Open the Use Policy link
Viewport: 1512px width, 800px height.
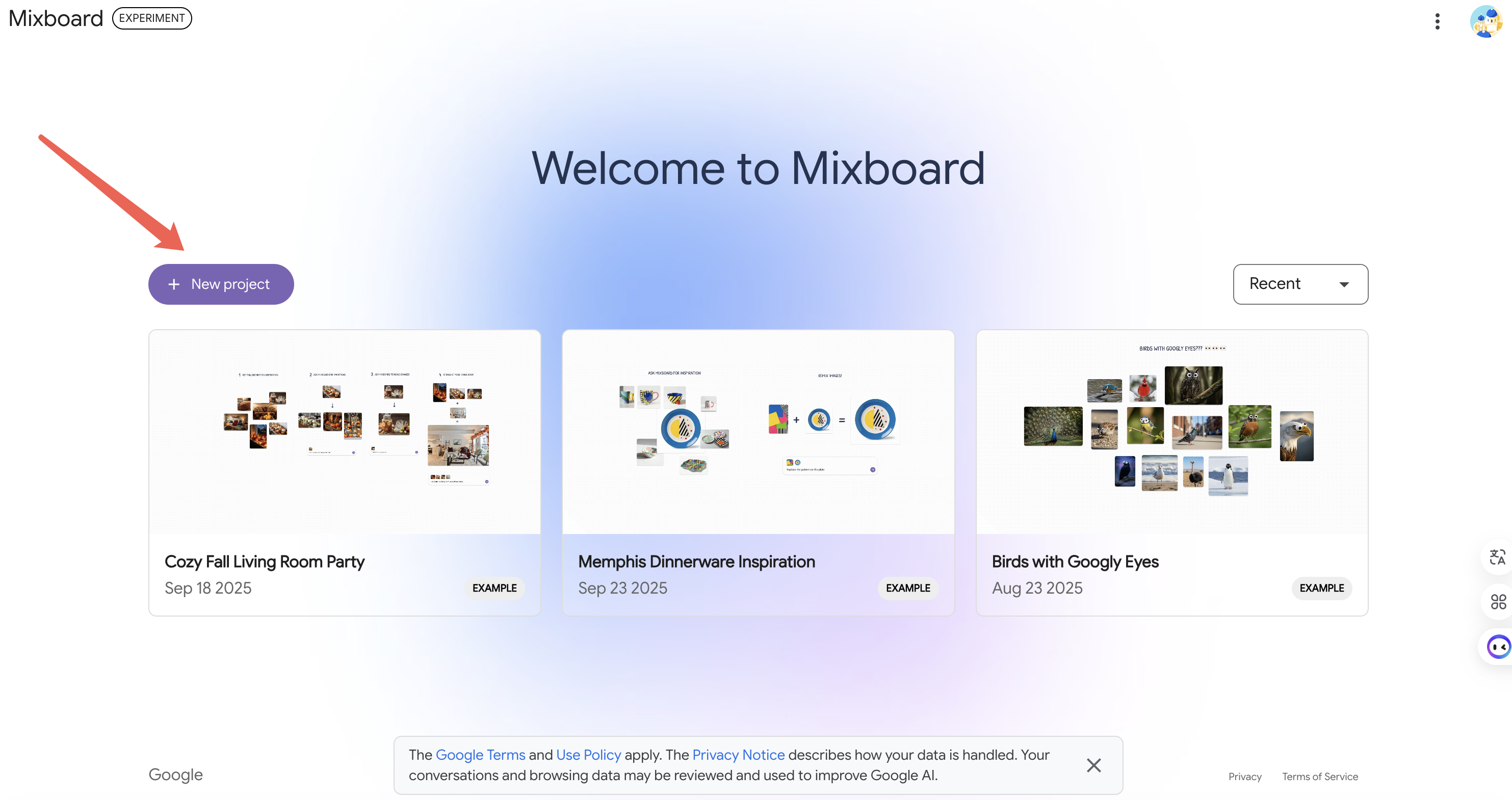[588, 755]
